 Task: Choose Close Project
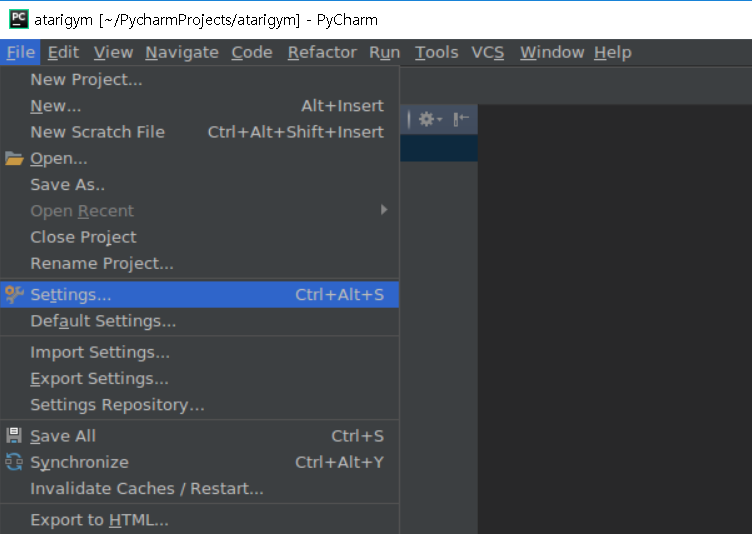[x=200, y=237]
